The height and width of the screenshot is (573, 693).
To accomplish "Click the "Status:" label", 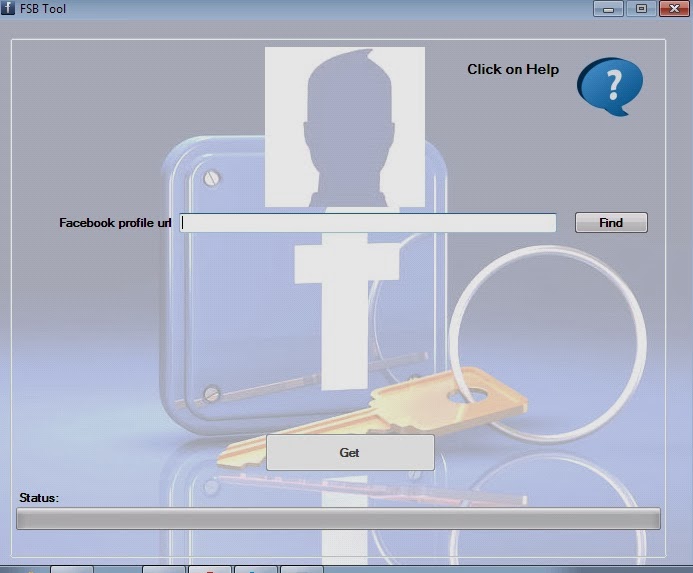I will pos(39,498).
